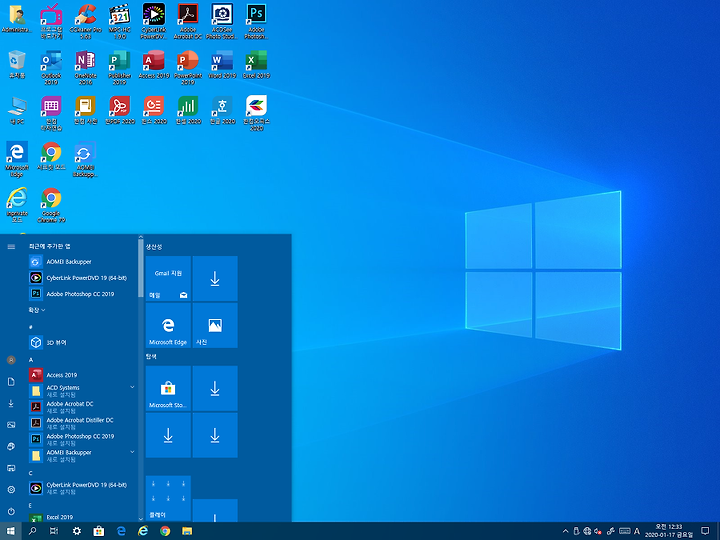720x540 pixels.
Task: Open Word 2019 desktop shortcut
Action: 222,64
